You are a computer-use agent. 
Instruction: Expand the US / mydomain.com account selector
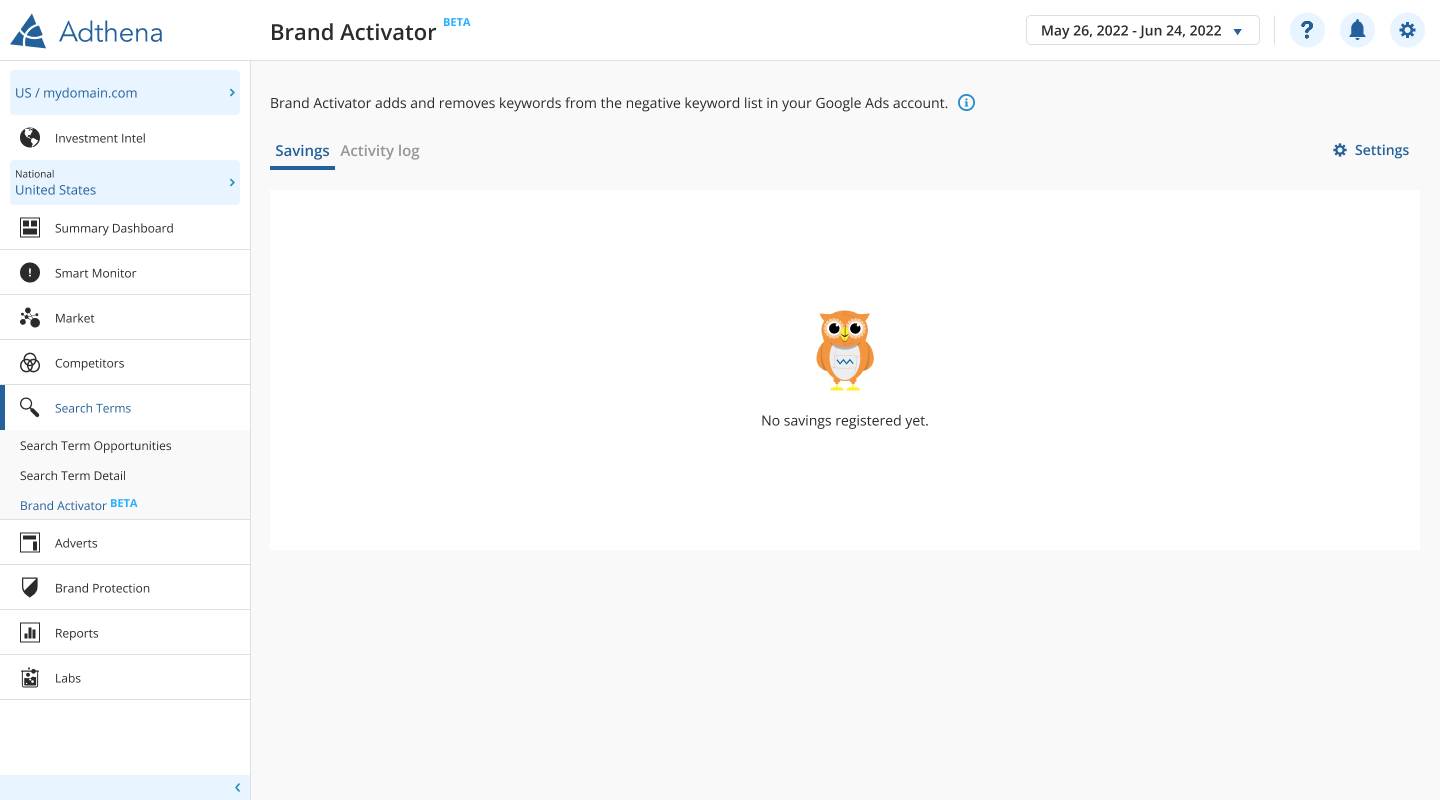125,93
